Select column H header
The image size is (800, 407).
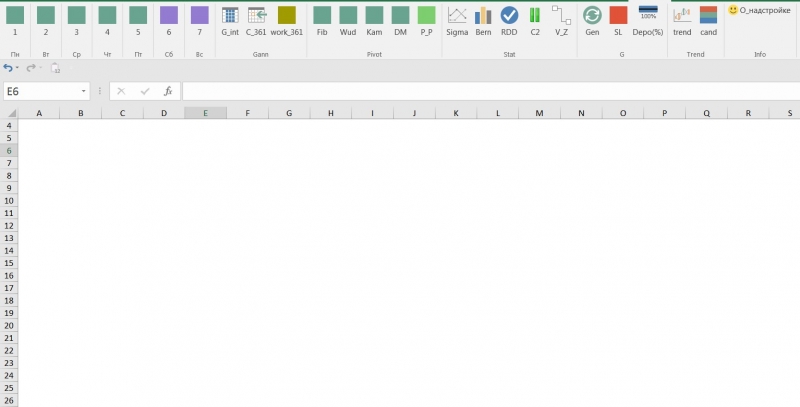coord(331,113)
